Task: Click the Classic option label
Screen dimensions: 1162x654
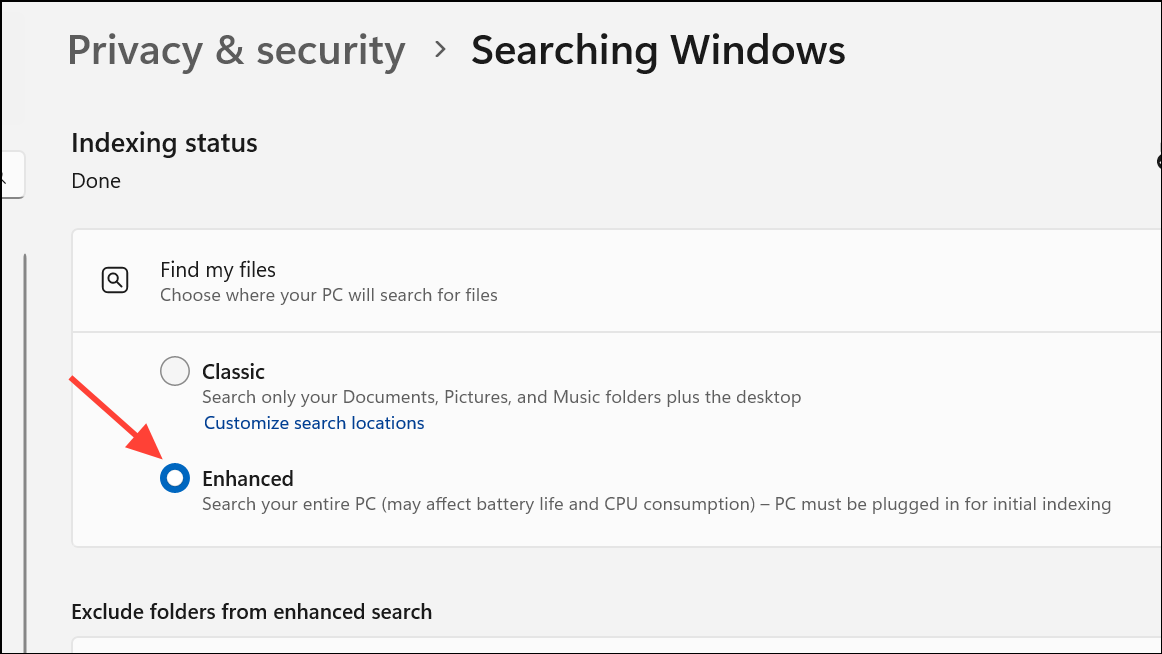Action: (233, 371)
